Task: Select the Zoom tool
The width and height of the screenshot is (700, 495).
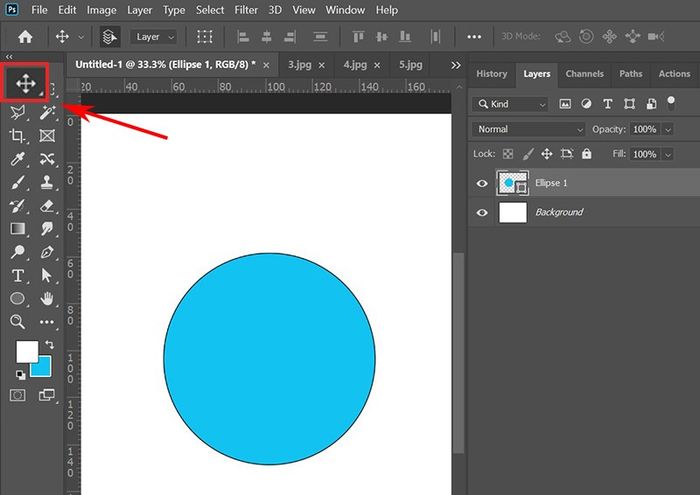Action: tap(17, 322)
